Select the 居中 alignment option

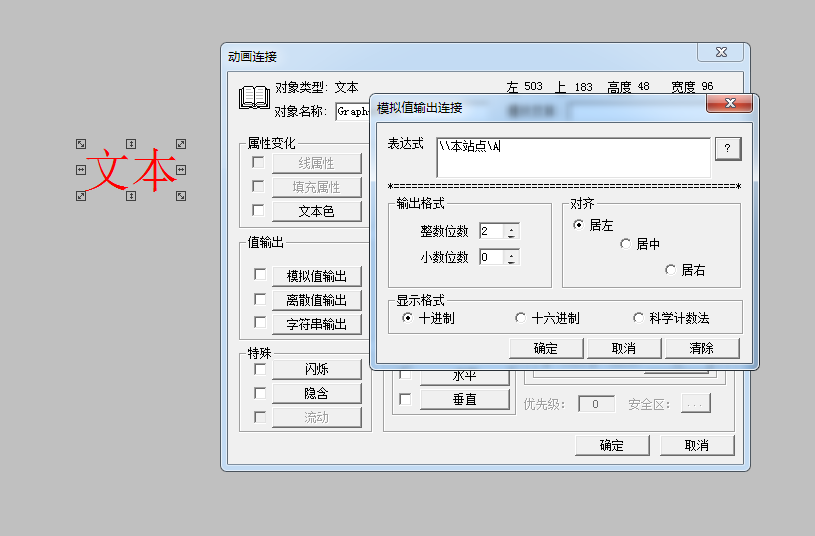pos(625,243)
